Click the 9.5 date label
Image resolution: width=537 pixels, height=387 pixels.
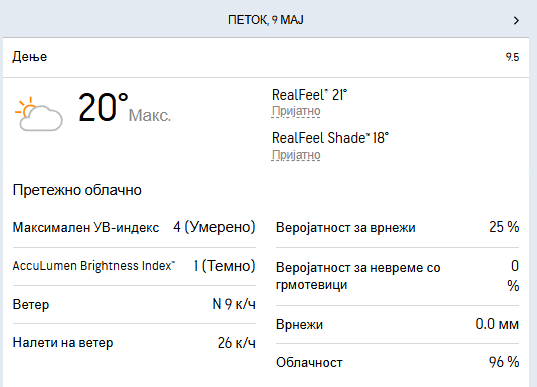(512, 57)
